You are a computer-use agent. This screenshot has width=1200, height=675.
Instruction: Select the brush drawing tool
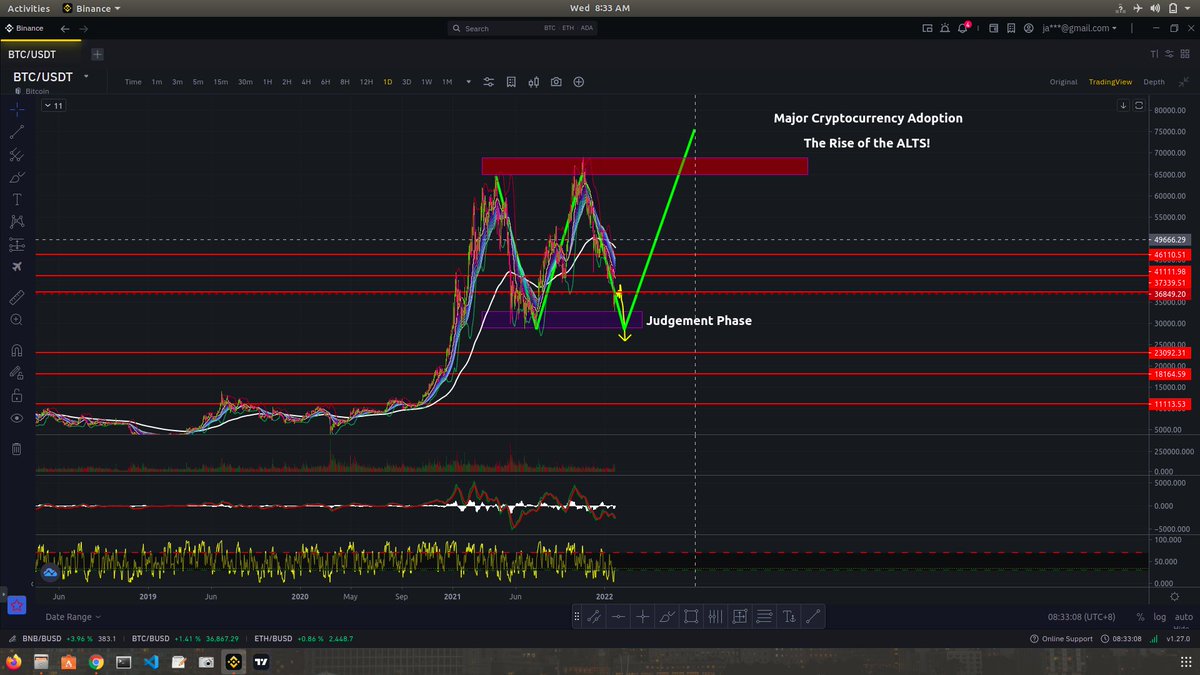tap(16, 177)
